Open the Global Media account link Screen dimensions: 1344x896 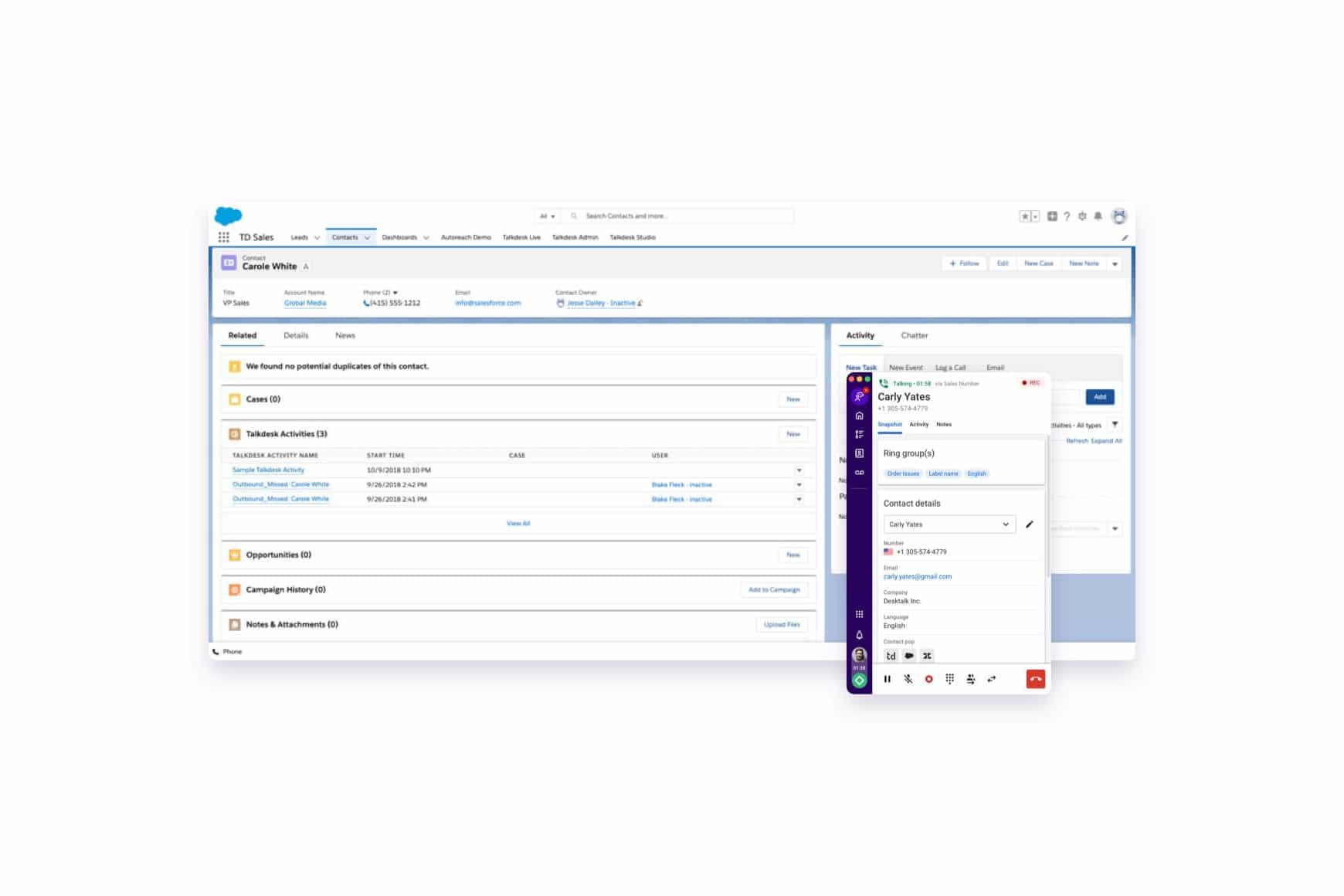304,303
